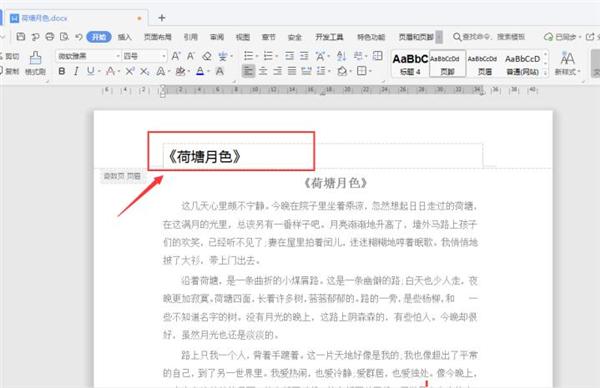Click the borders icon
Viewport: 600px width, 388px height.
pyautogui.click(x=362, y=71)
